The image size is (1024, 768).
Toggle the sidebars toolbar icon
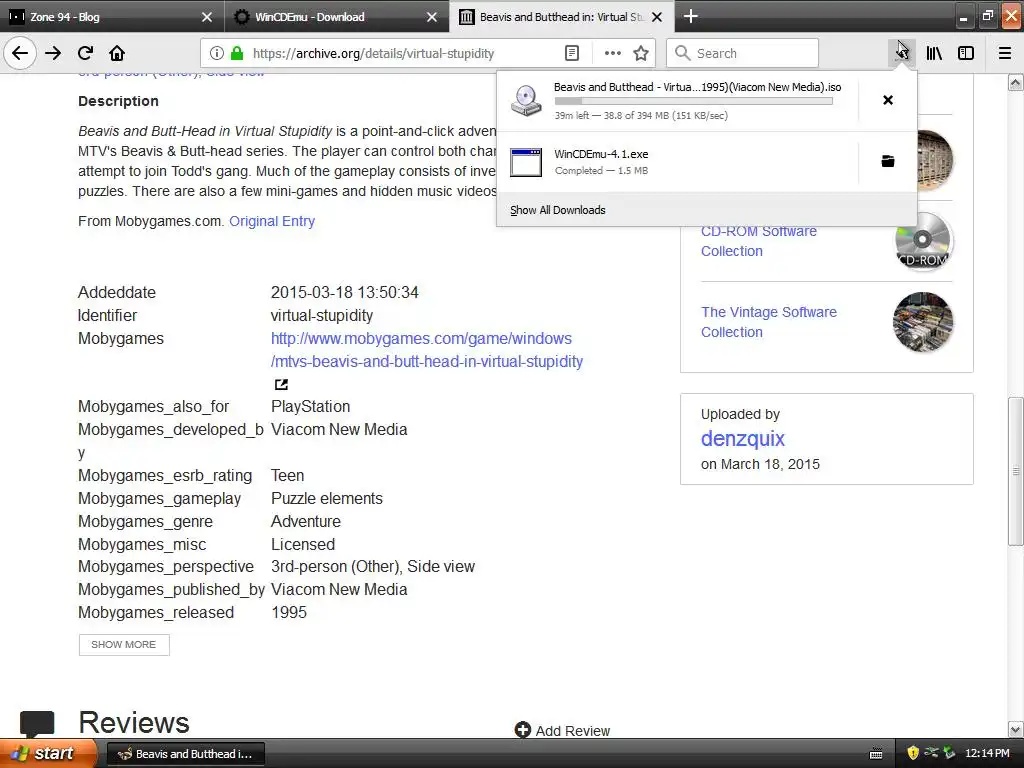point(966,54)
